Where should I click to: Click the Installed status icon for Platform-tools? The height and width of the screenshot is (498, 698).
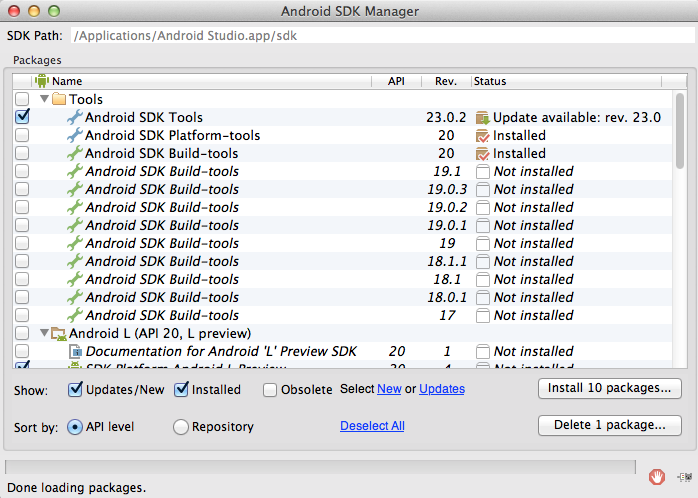[483, 136]
